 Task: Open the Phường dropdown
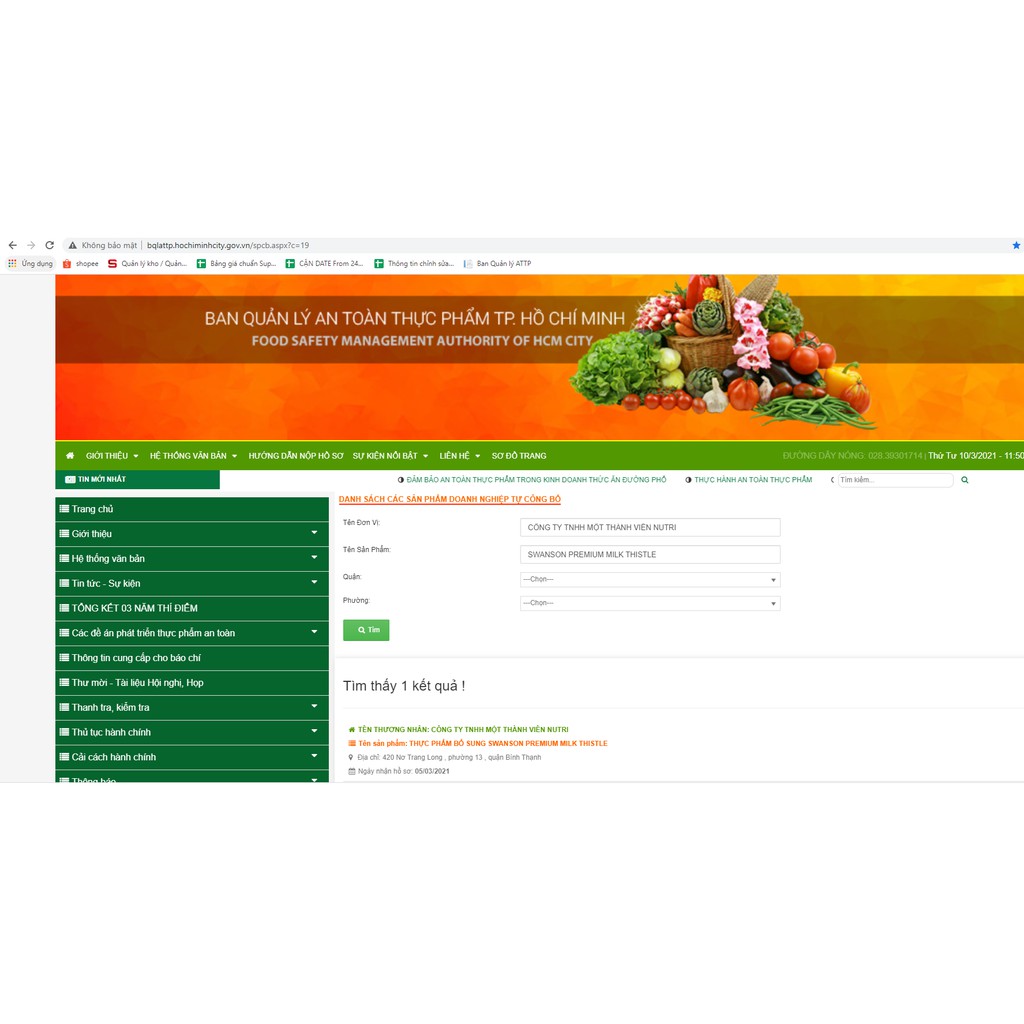pyautogui.click(x=649, y=603)
